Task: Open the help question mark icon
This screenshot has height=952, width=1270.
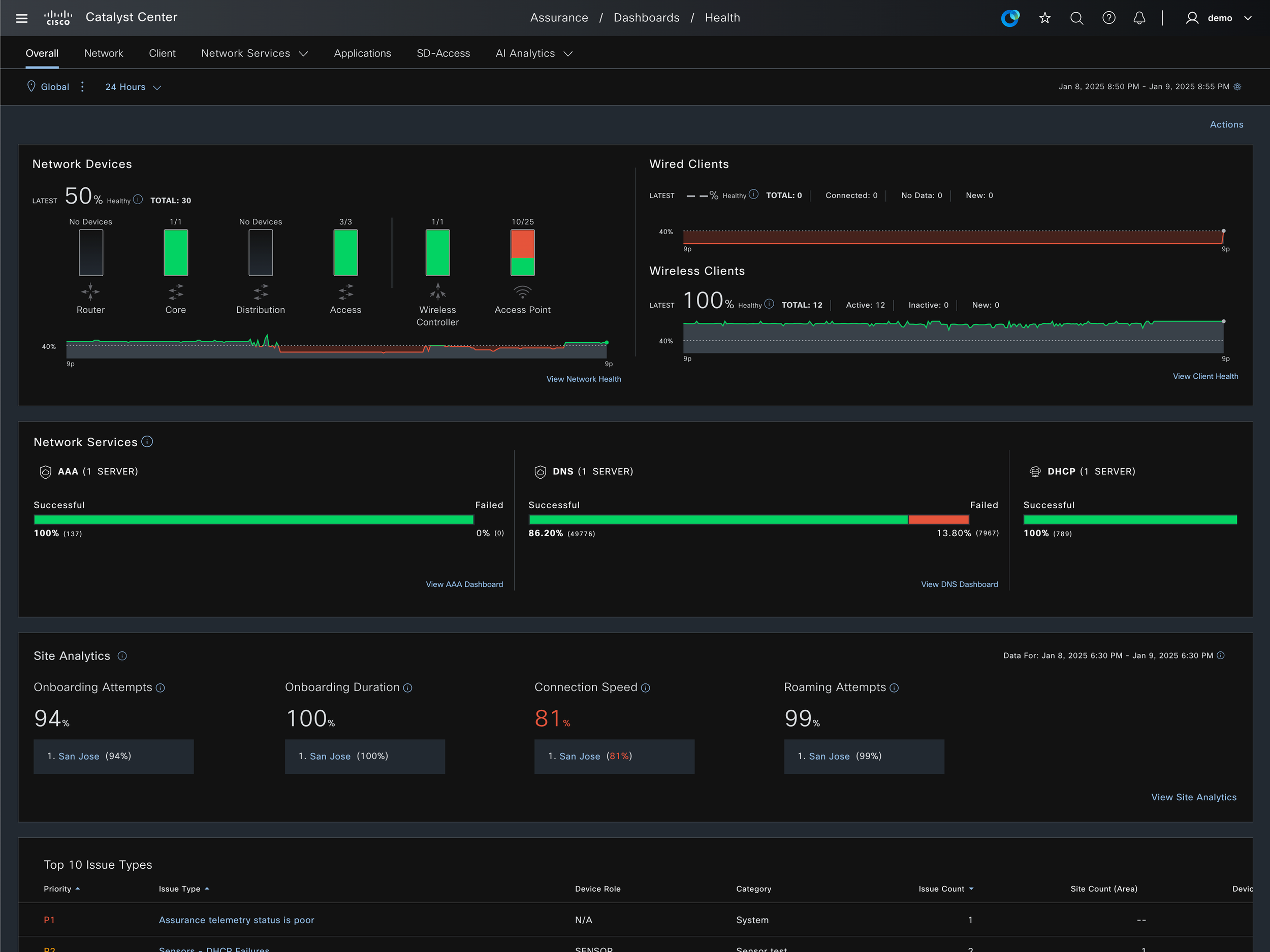Action: click(1108, 18)
